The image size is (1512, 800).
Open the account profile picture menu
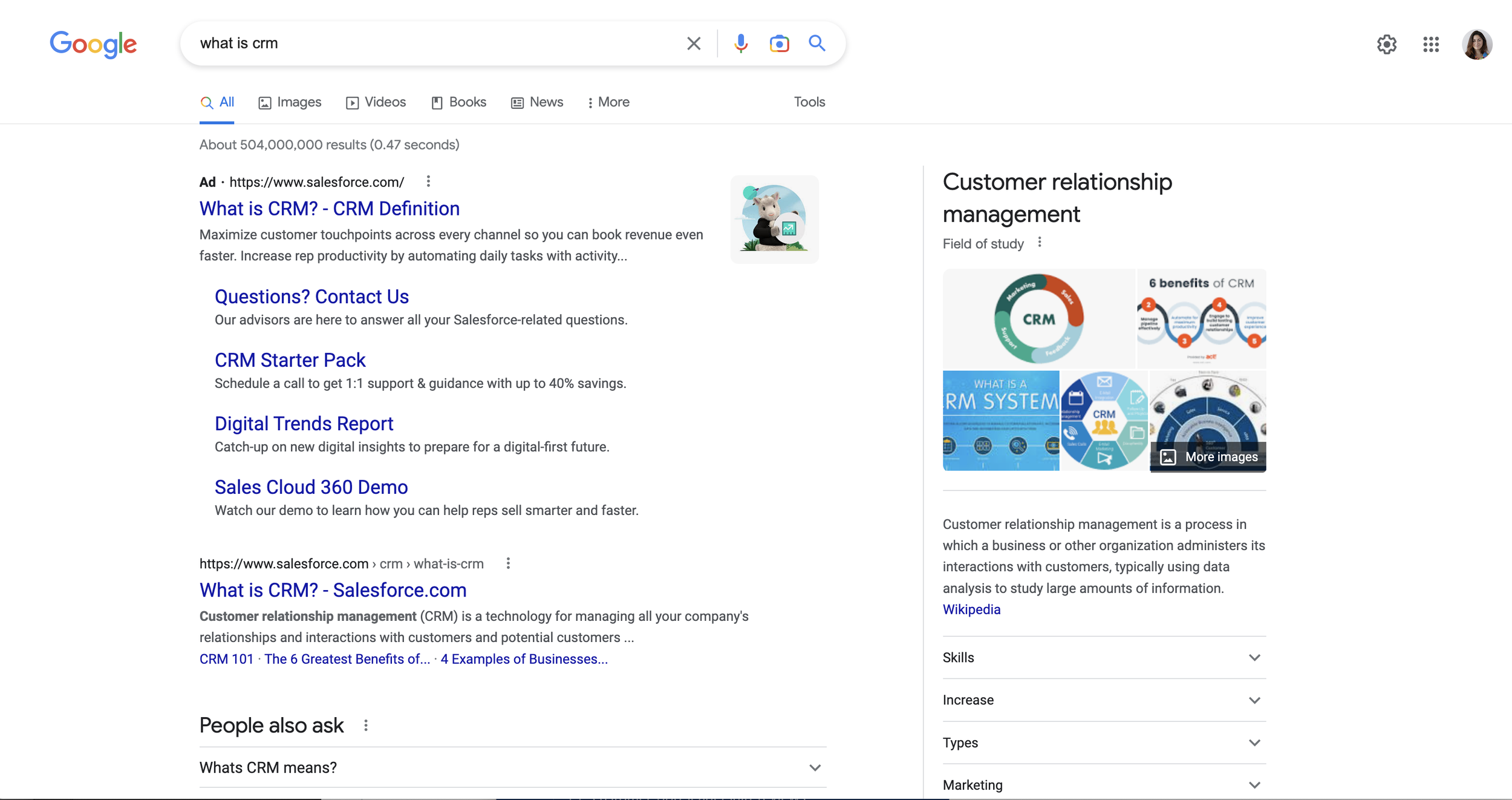(1476, 44)
